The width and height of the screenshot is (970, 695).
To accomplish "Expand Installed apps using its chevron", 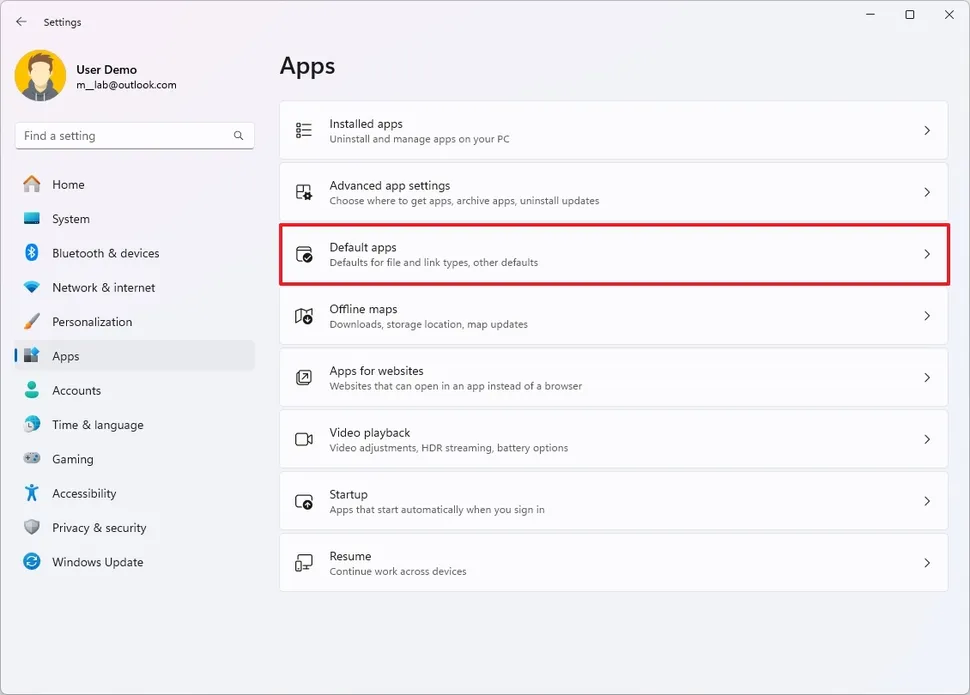I will pyautogui.click(x=927, y=131).
